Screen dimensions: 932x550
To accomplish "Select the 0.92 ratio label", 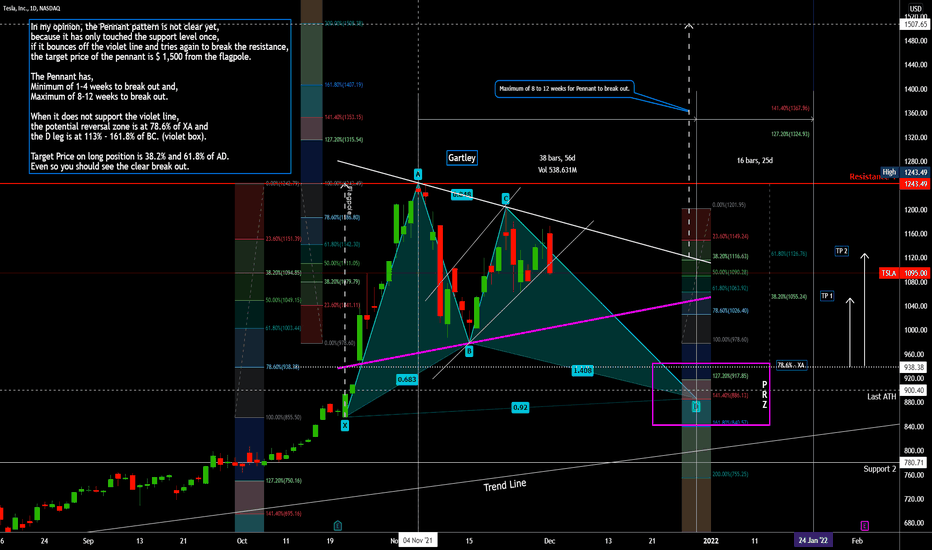I will pos(520,408).
